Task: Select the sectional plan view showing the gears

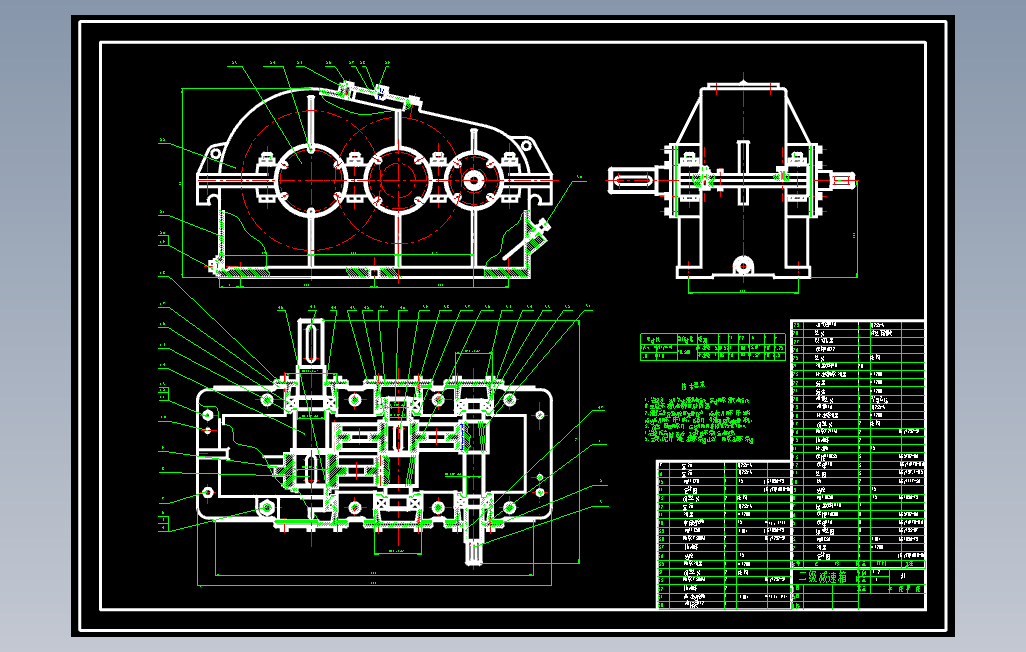Action: 374,442
